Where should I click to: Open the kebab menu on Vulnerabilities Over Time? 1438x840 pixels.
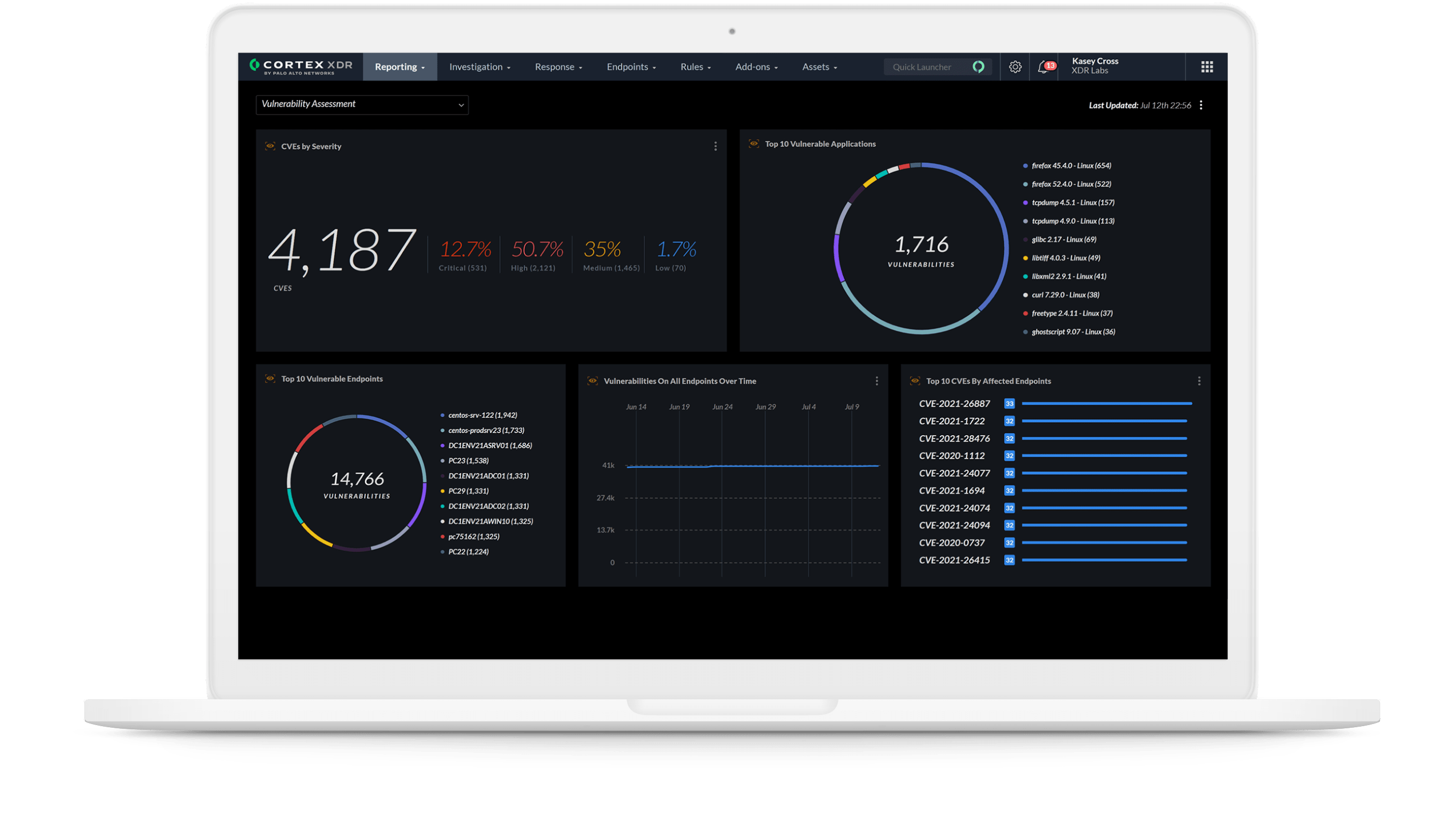[x=877, y=380]
